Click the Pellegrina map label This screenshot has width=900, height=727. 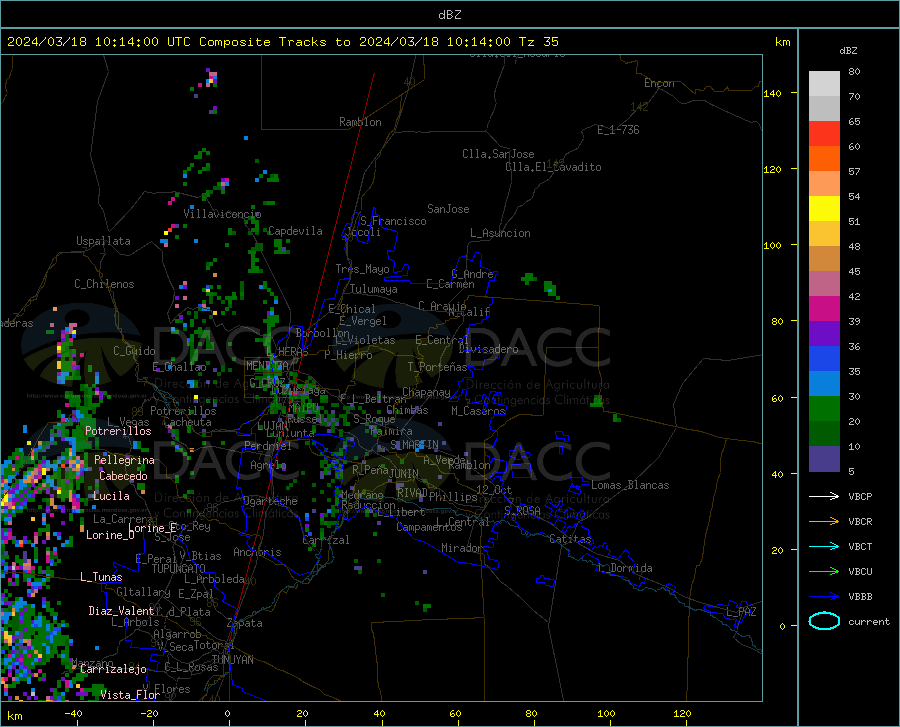124,460
